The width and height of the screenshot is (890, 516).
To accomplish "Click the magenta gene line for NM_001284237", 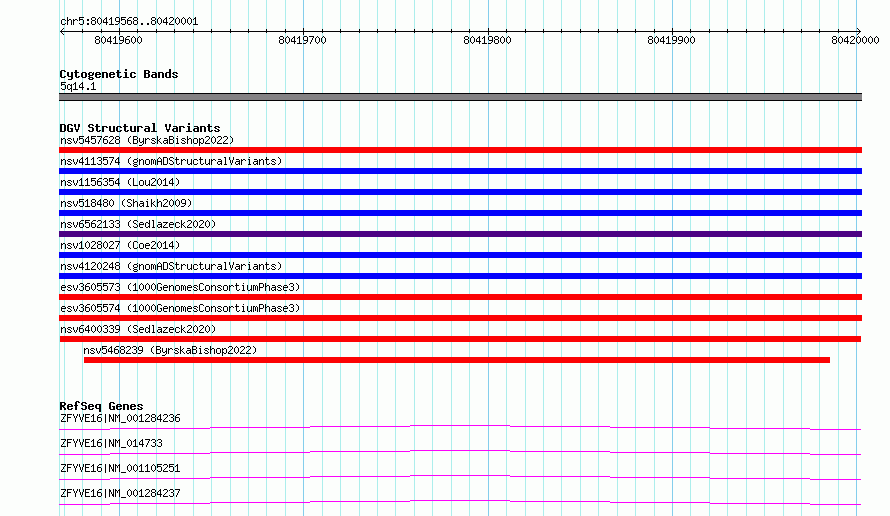I will pyautogui.click(x=460, y=502).
